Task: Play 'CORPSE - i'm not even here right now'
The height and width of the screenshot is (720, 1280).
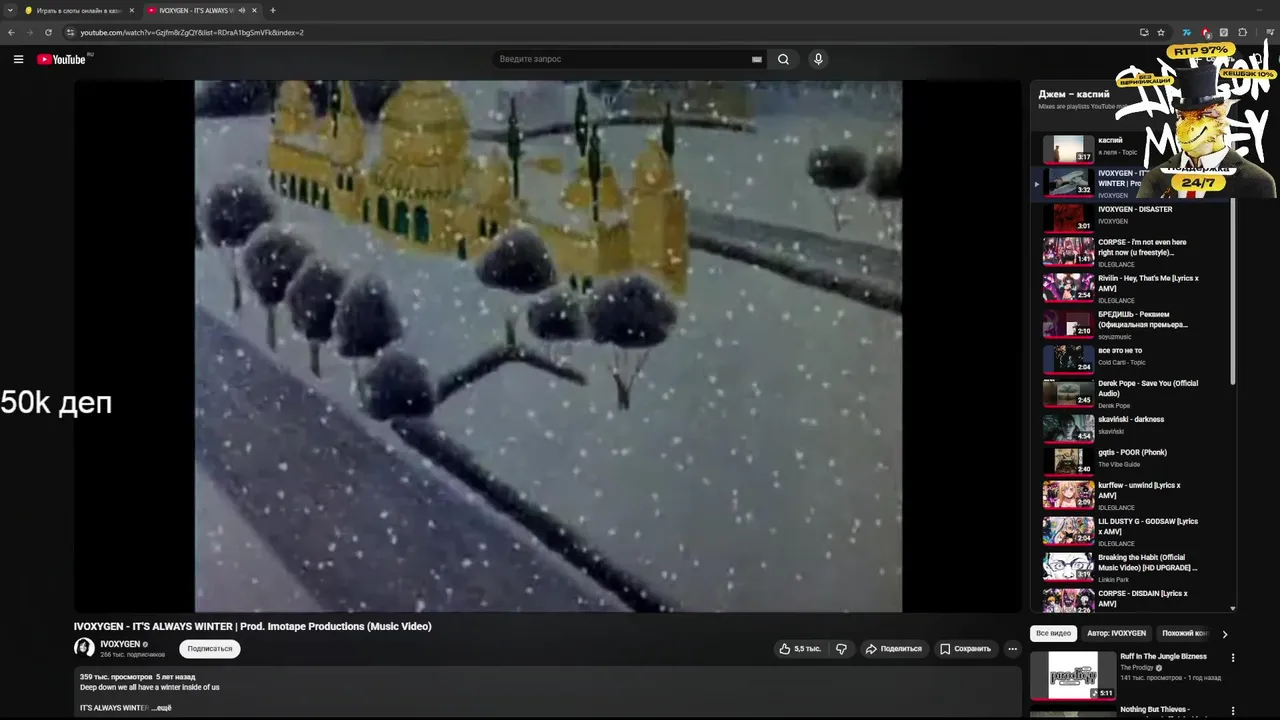Action: [1130, 252]
